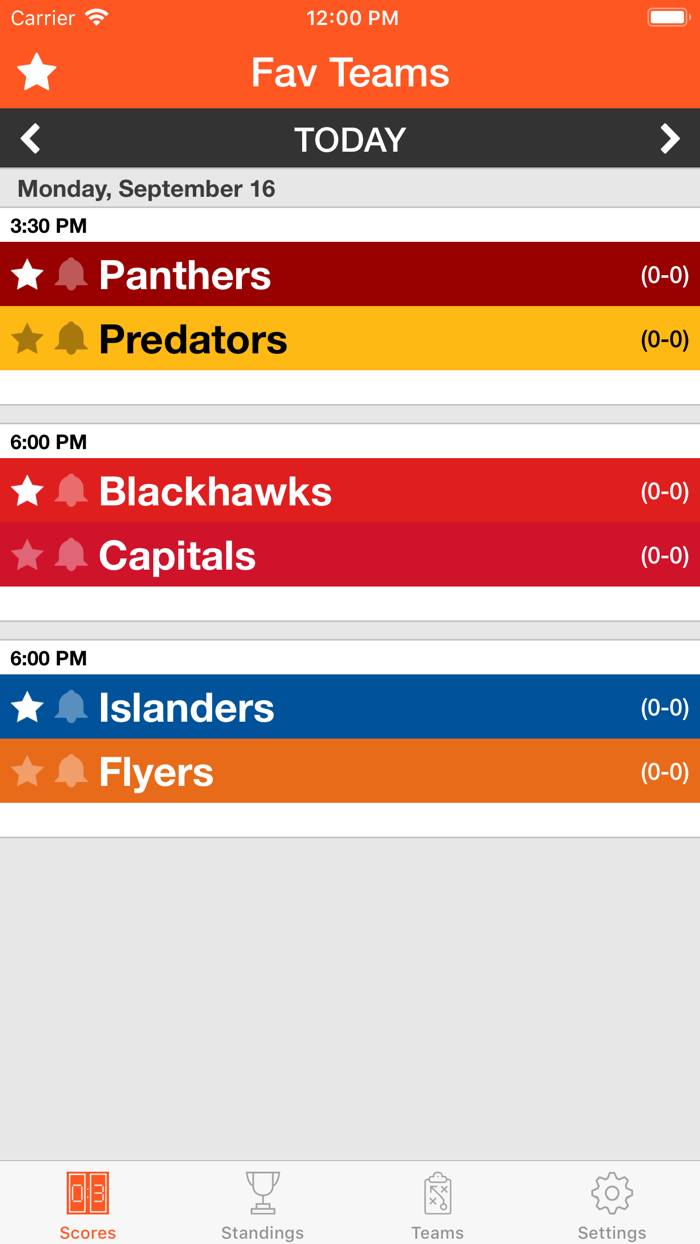Open Standings via the trophy icon
The width and height of the screenshot is (700, 1244).
[262, 1192]
